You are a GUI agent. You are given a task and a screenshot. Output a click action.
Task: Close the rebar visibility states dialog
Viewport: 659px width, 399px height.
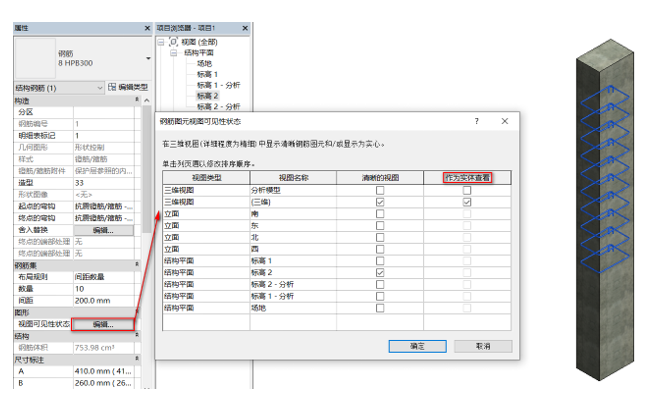click(505, 121)
